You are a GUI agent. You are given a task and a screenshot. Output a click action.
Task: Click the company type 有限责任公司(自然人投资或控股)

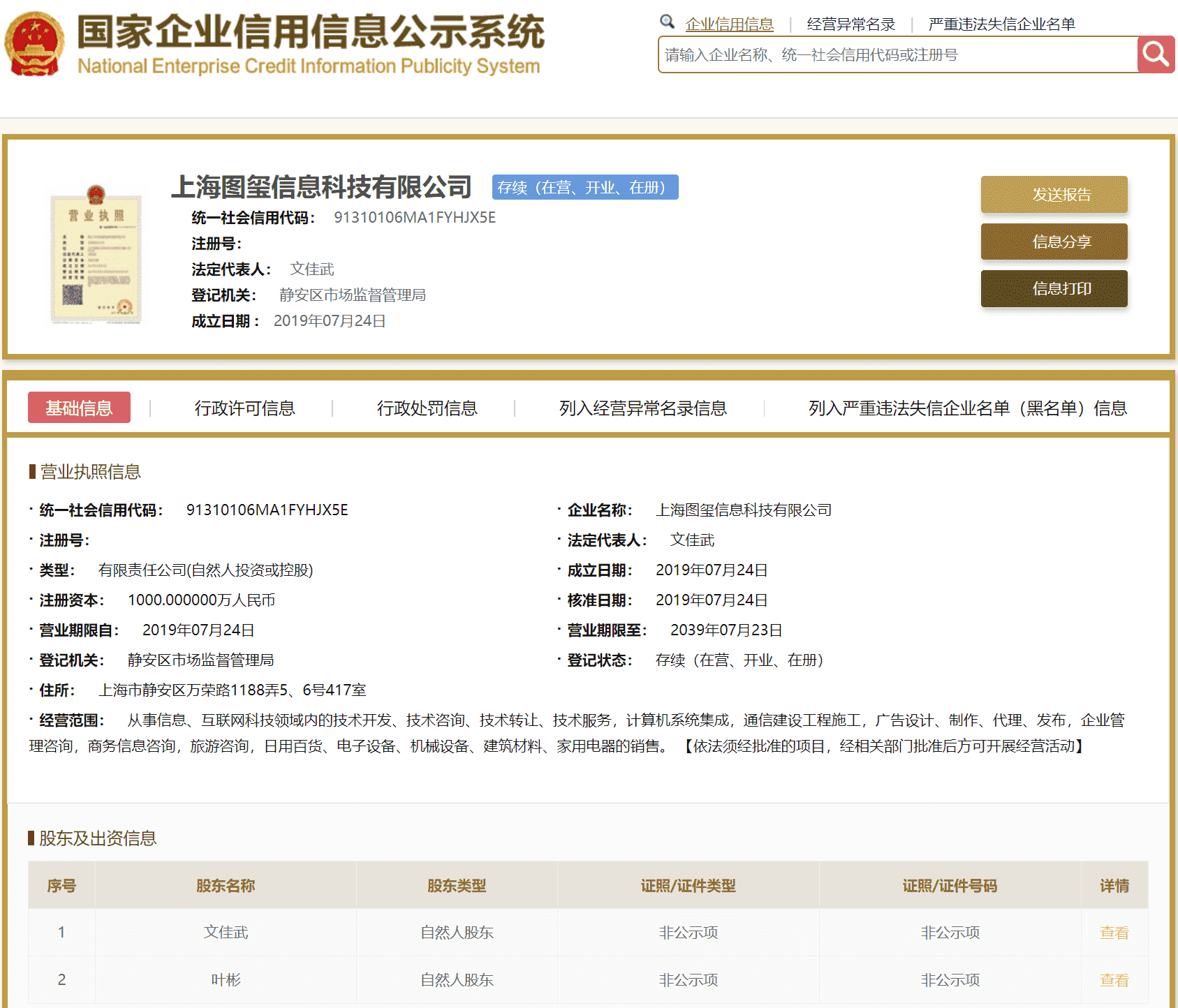coord(205,570)
